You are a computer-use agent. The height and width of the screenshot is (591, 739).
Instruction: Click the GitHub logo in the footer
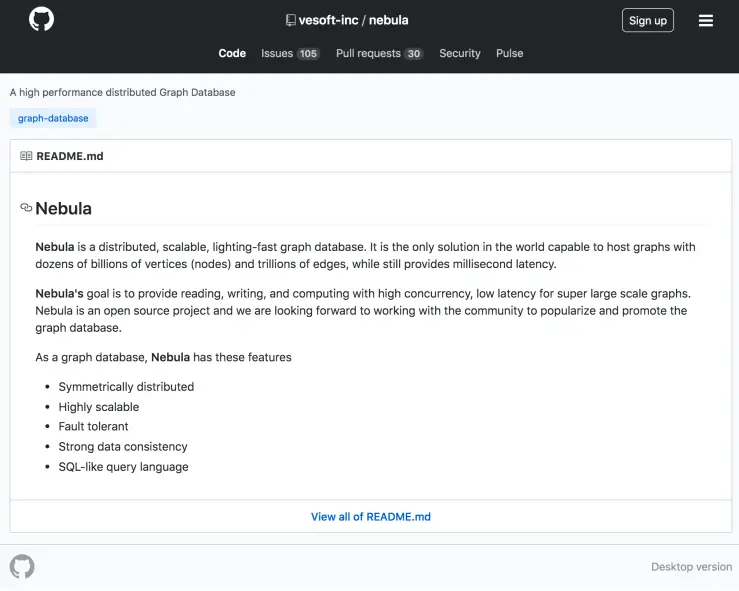22,567
